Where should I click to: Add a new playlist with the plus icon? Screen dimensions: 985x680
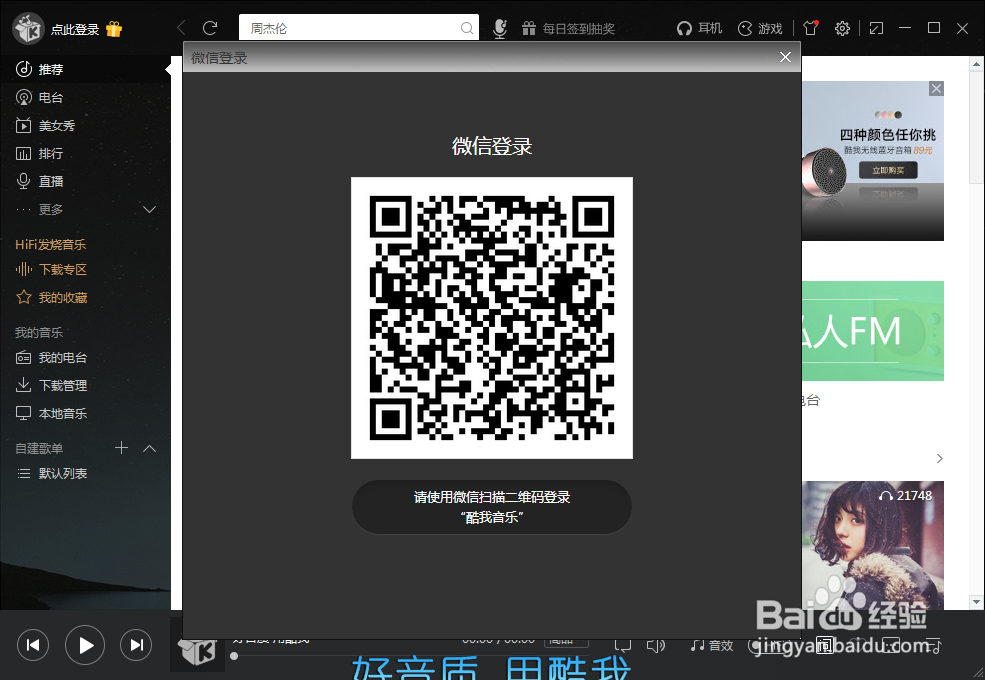pyautogui.click(x=122, y=447)
